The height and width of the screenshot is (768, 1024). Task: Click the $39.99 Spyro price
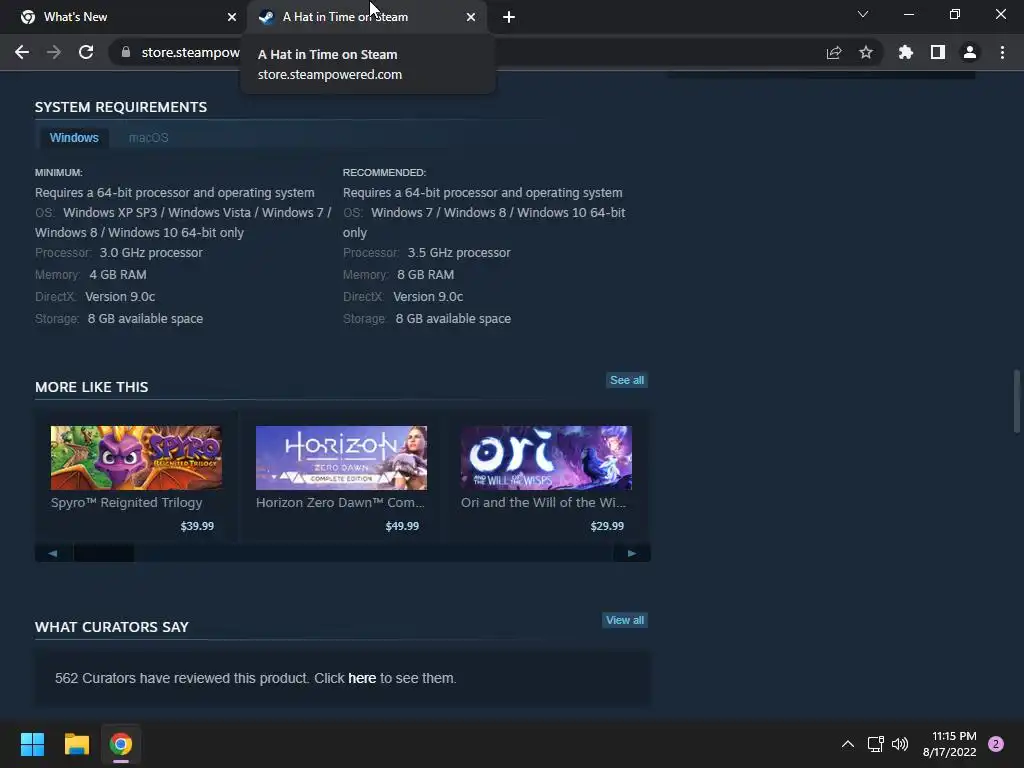(197, 526)
